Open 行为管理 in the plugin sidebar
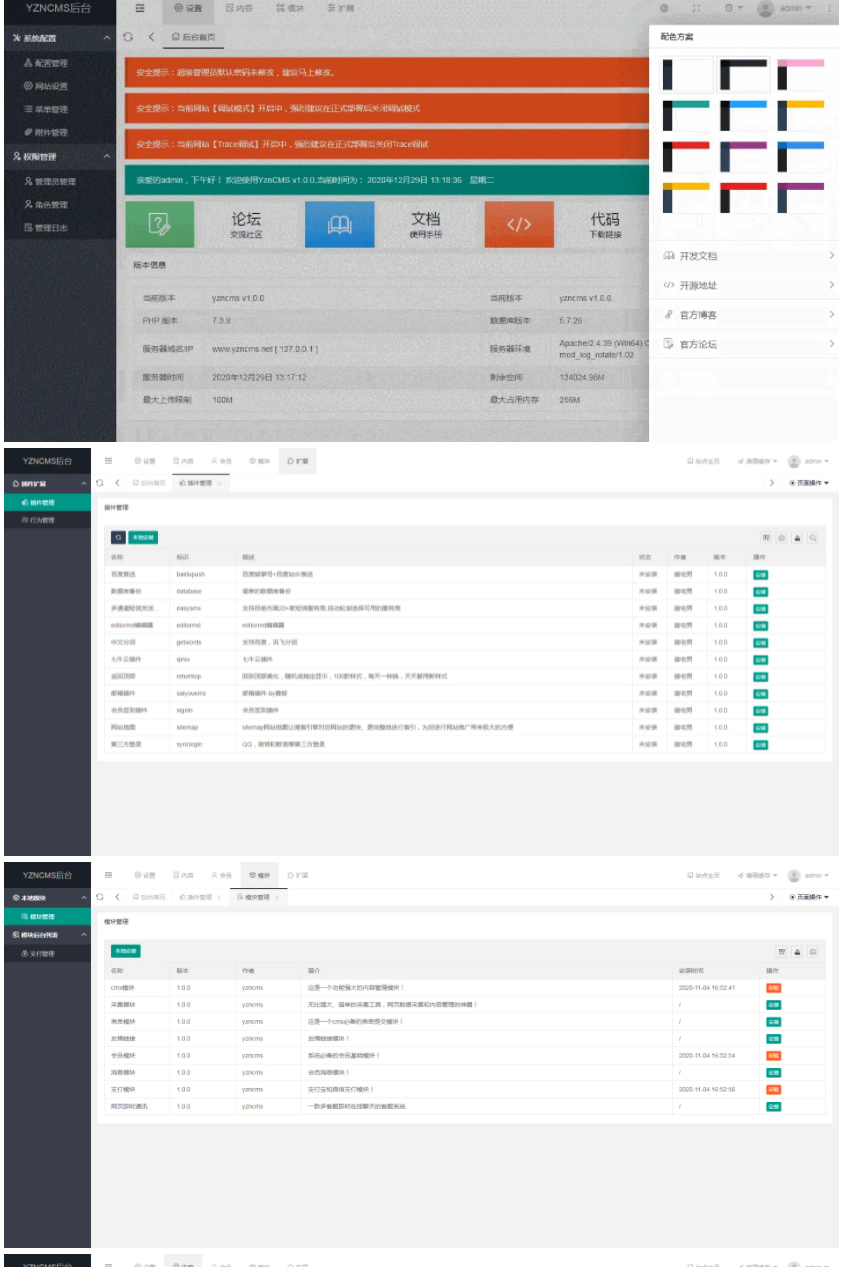Viewport: 851px width, 1267px height. (41, 520)
